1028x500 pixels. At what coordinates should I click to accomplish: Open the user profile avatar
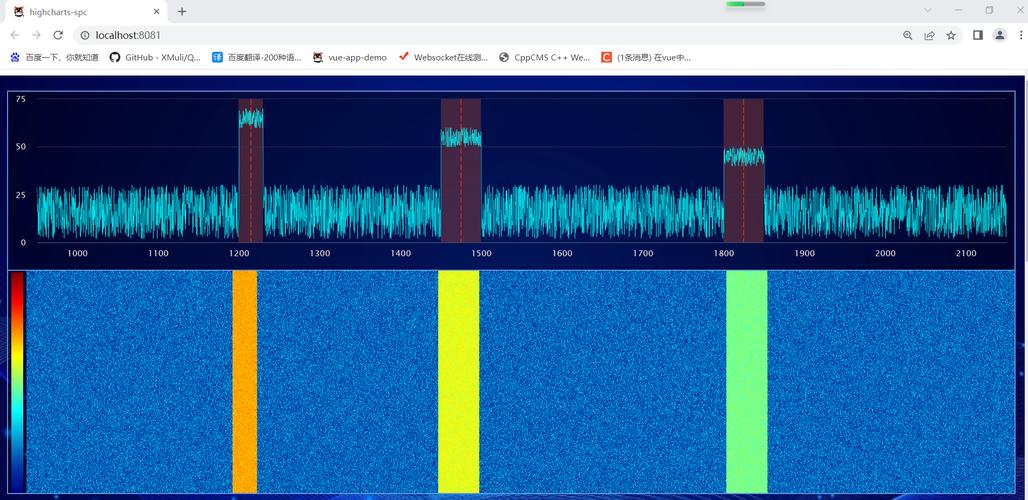[999, 35]
